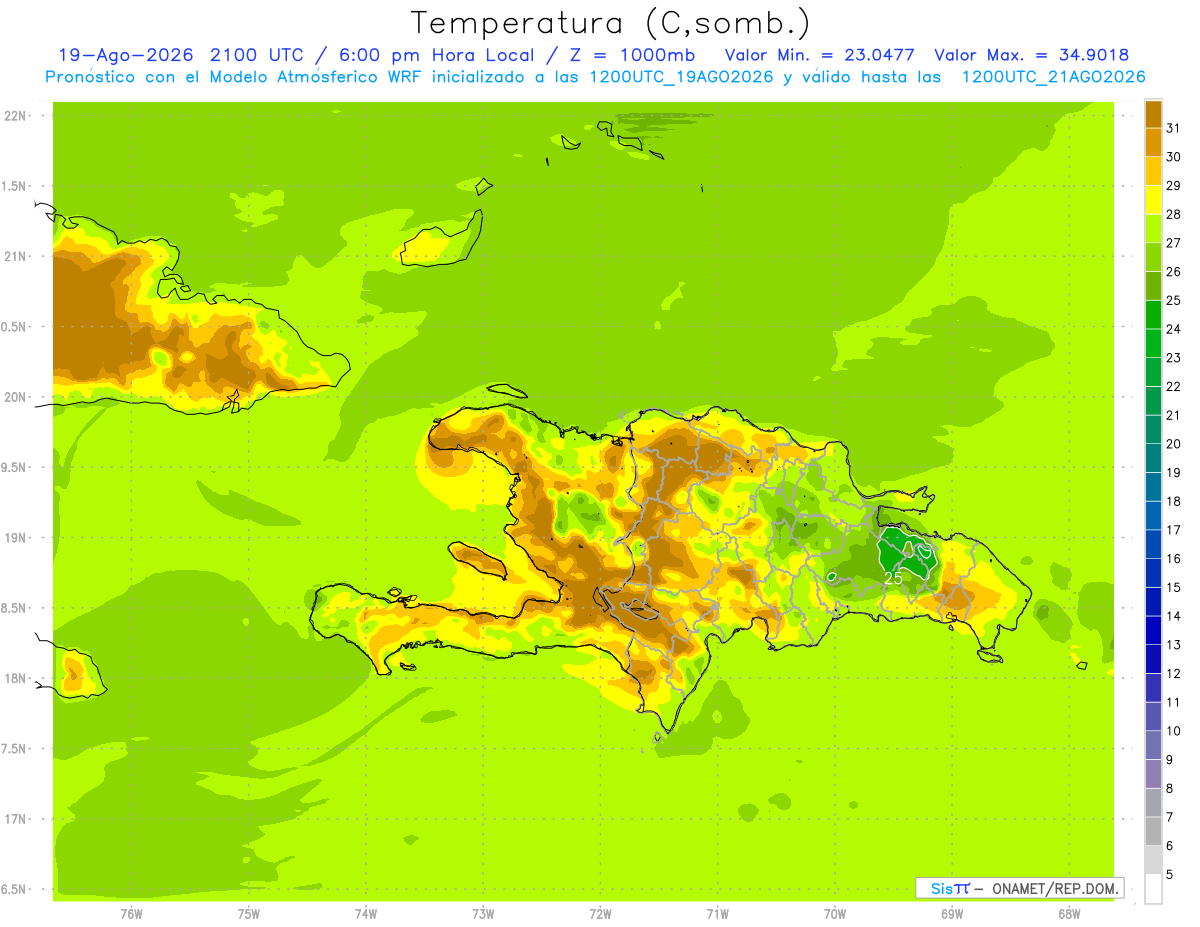Click the "18N" latitude label

16,678
